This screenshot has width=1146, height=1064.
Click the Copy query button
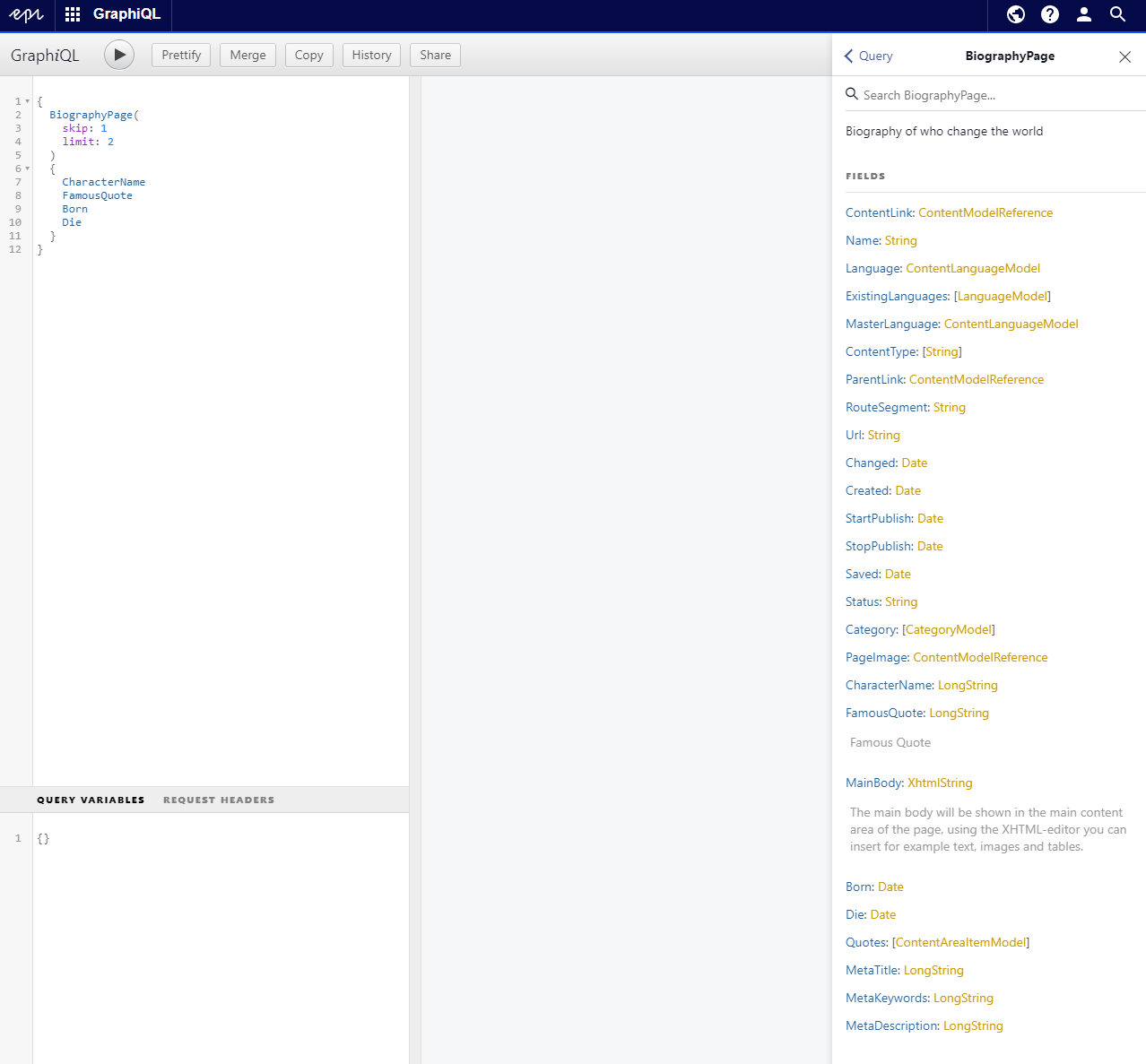coord(308,55)
